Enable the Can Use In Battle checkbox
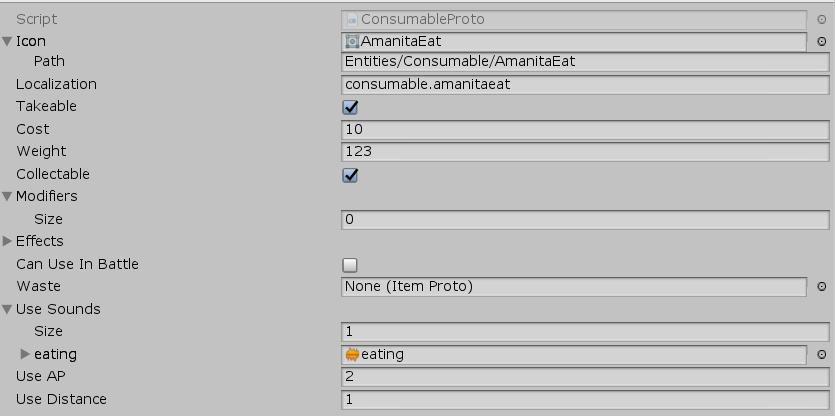The image size is (835, 416). pyautogui.click(x=350, y=265)
